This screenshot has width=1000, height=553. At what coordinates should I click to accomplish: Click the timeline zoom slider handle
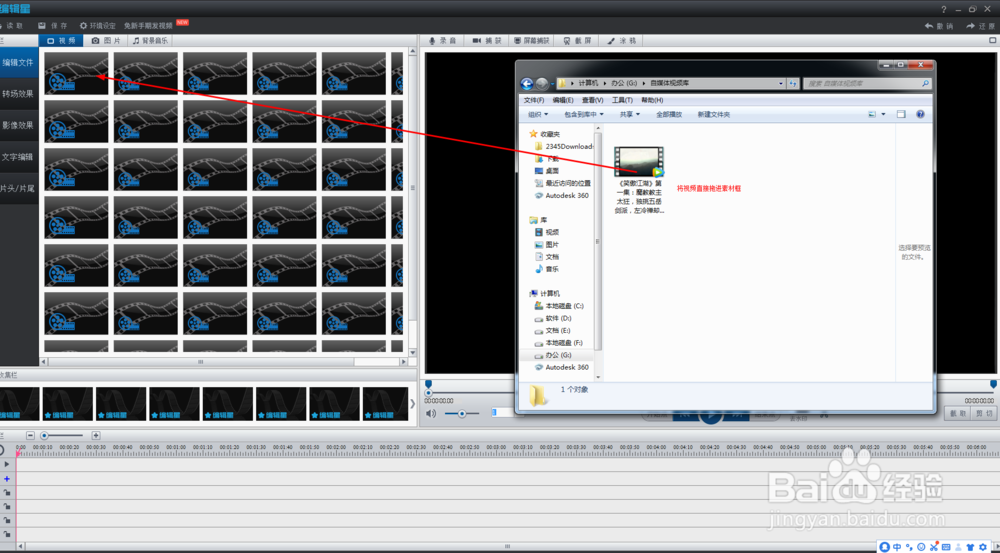(x=44, y=436)
